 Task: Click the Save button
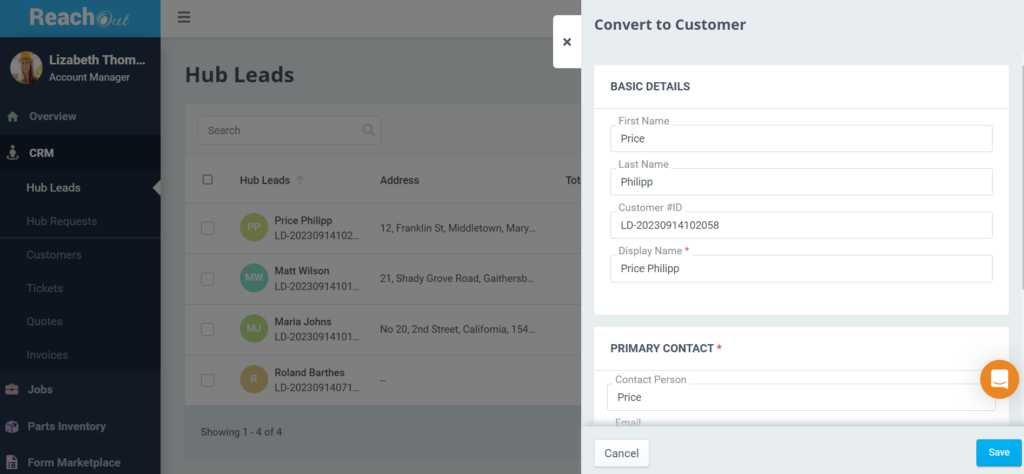(998, 452)
